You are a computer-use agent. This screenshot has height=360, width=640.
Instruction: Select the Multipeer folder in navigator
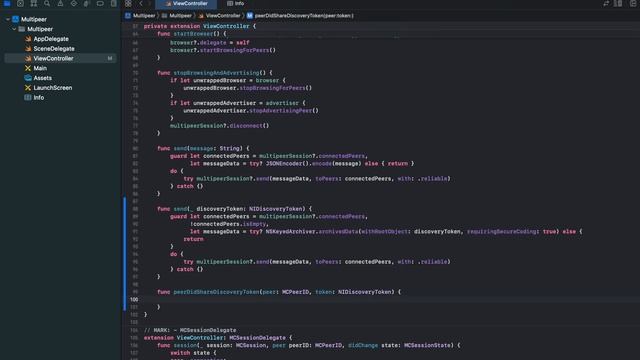pos(40,29)
